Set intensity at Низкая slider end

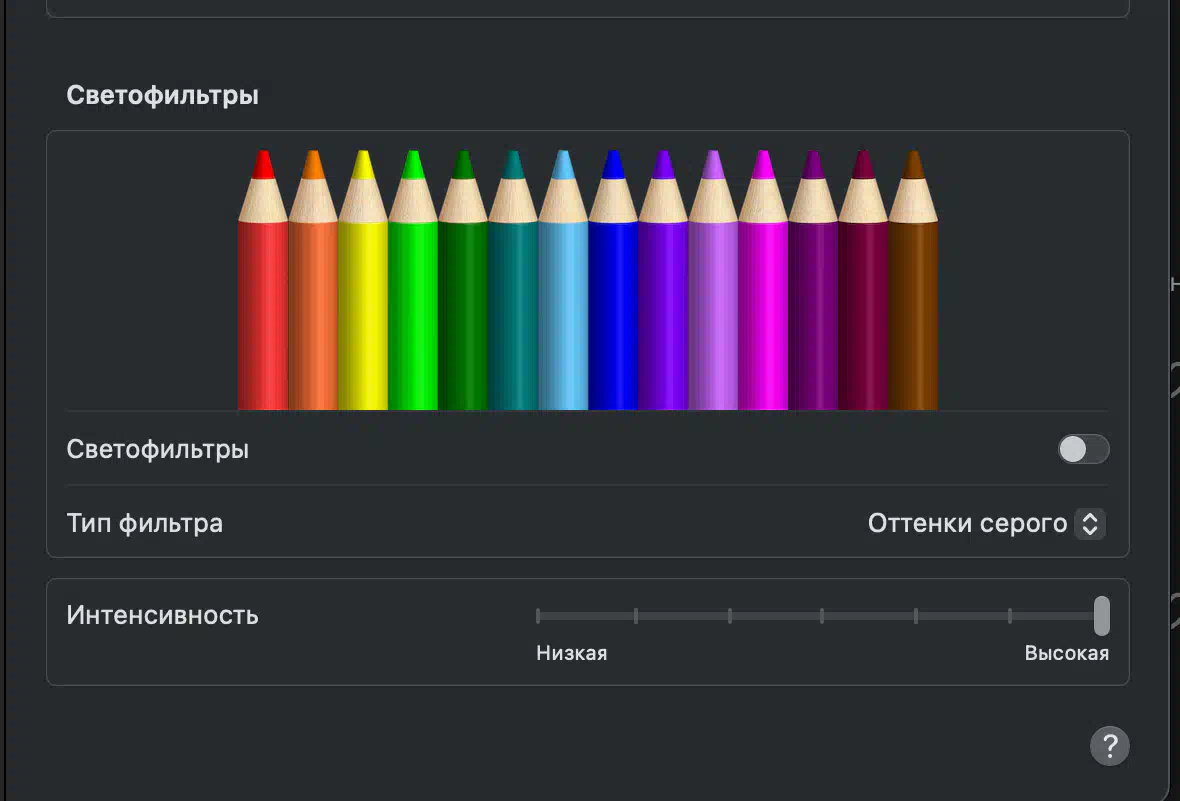click(538, 616)
